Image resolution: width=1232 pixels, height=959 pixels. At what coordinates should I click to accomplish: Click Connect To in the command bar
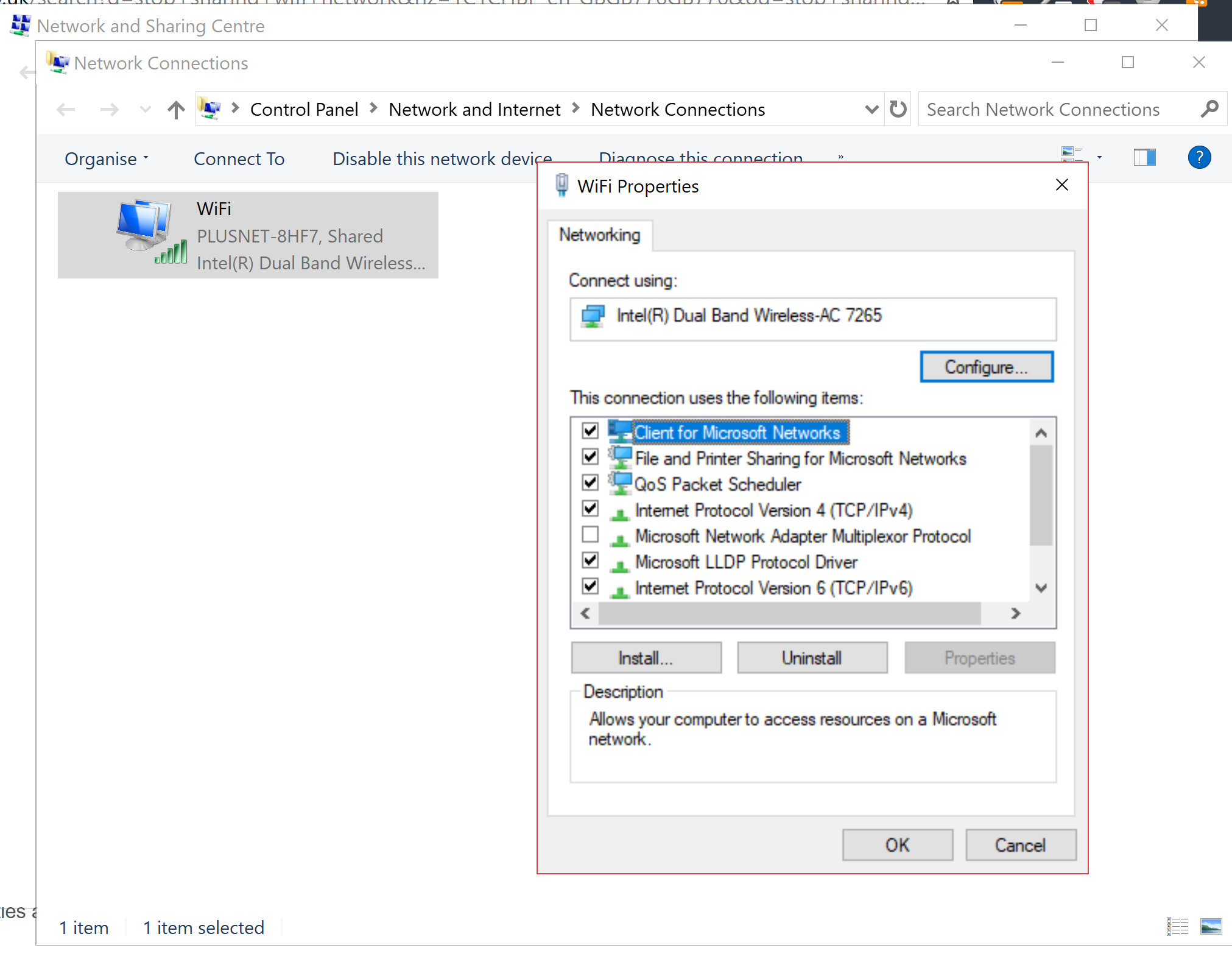click(239, 159)
